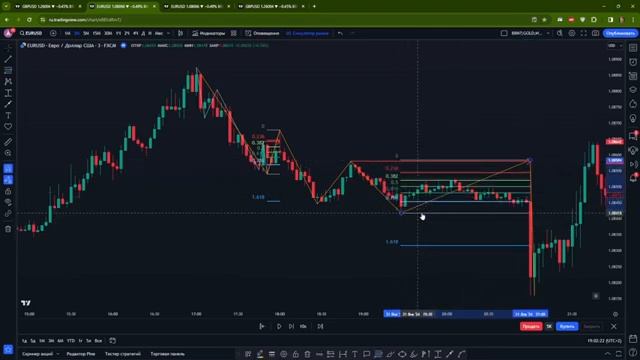The width and height of the screenshot is (640, 360).
Task: Open Trading Panel tab
Action: [168, 354]
